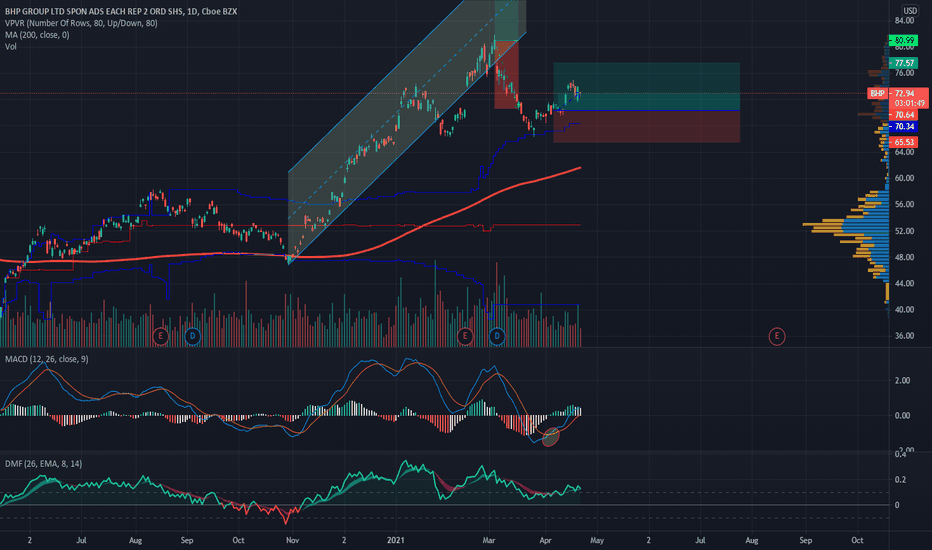The width and height of the screenshot is (932, 550).
Task: Select the Vol indicator legend
Action: click(x=11, y=47)
